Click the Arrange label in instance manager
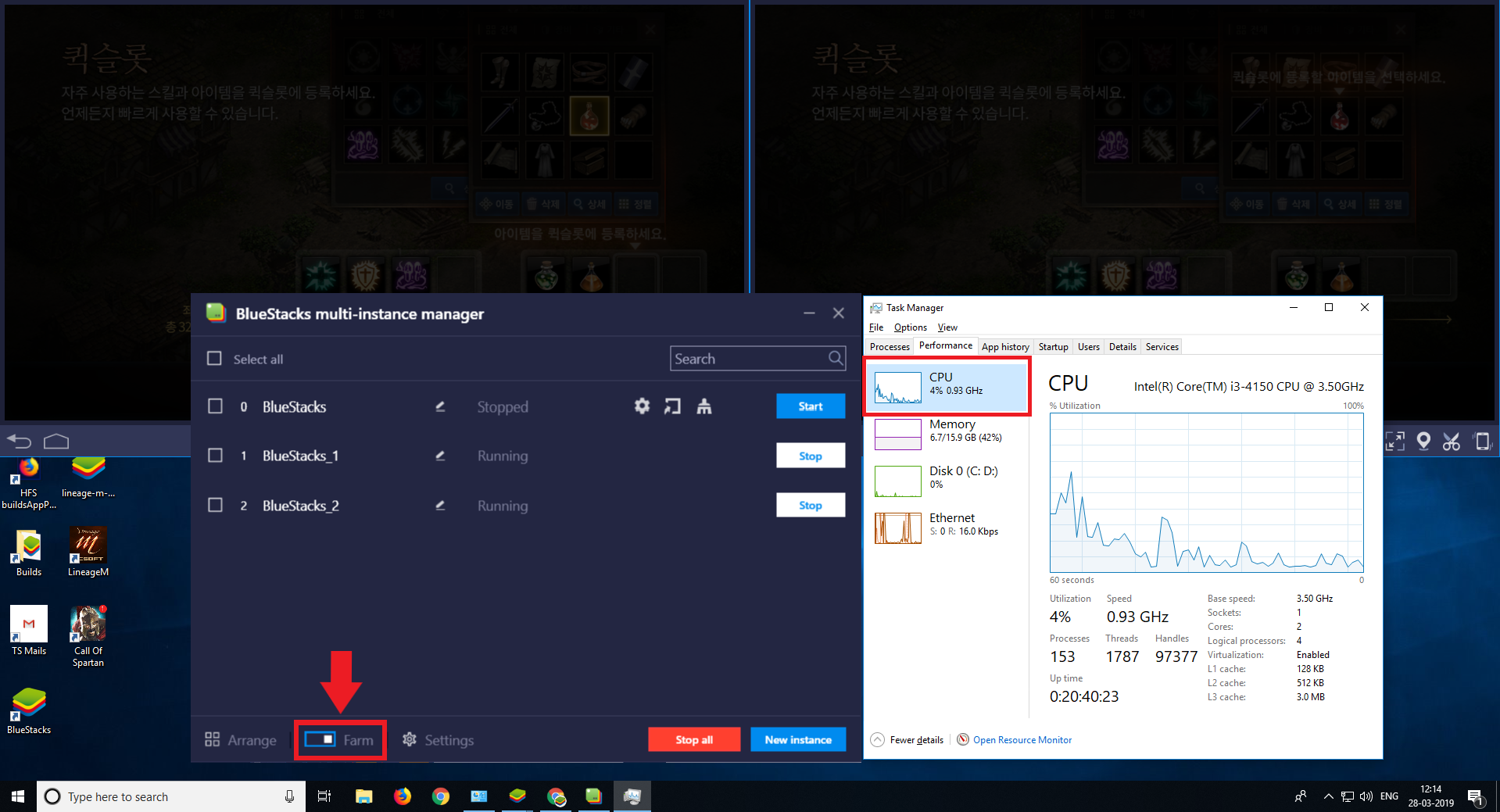The width and height of the screenshot is (1500, 812). (252, 740)
